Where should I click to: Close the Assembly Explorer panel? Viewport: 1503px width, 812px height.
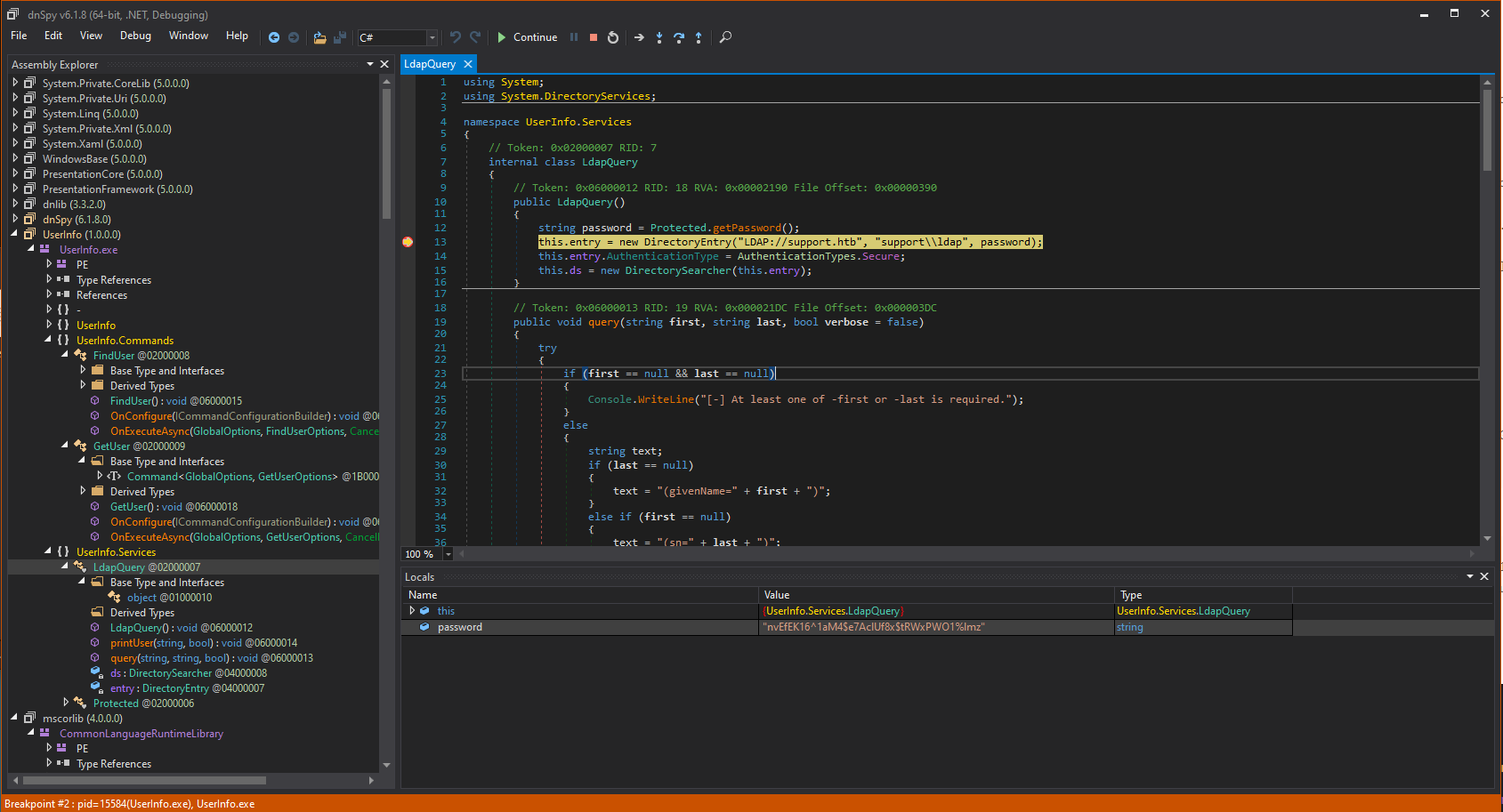point(384,64)
